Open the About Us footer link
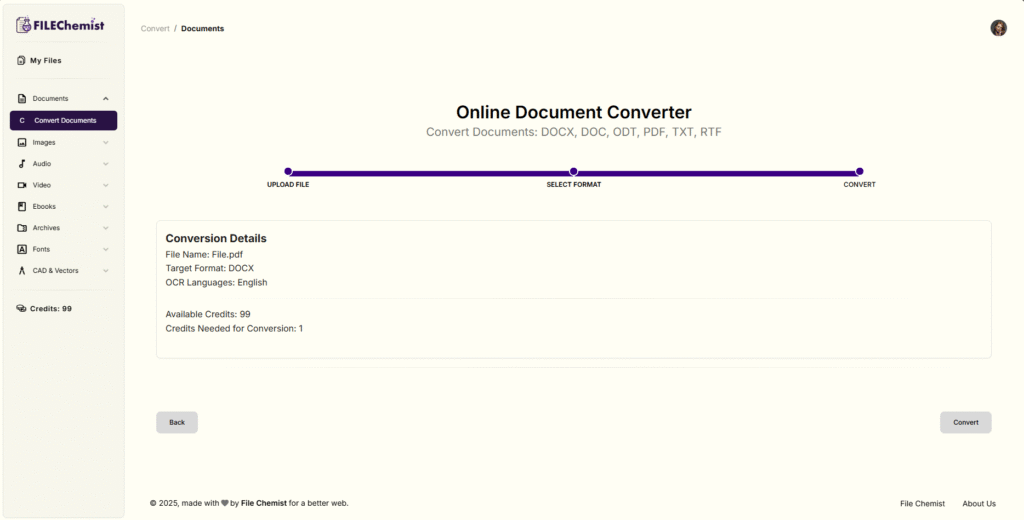Image resolution: width=1024 pixels, height=520 pixels. click(978, 504)
